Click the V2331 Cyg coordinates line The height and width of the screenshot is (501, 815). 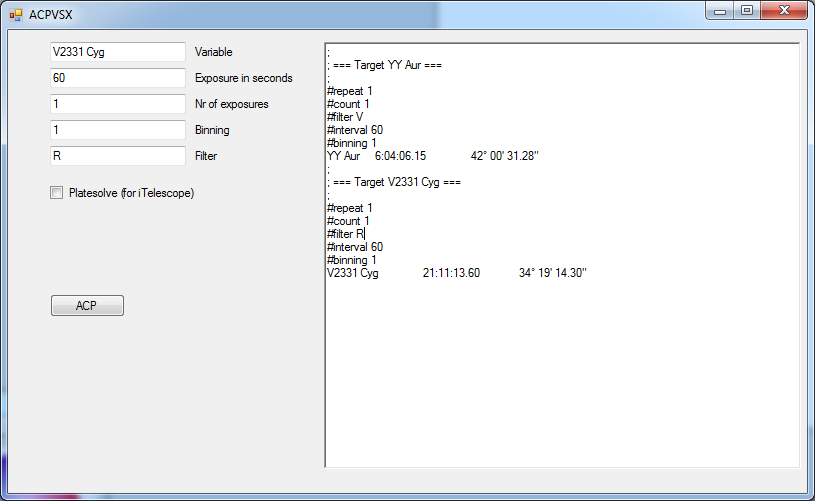pos(457,273)
